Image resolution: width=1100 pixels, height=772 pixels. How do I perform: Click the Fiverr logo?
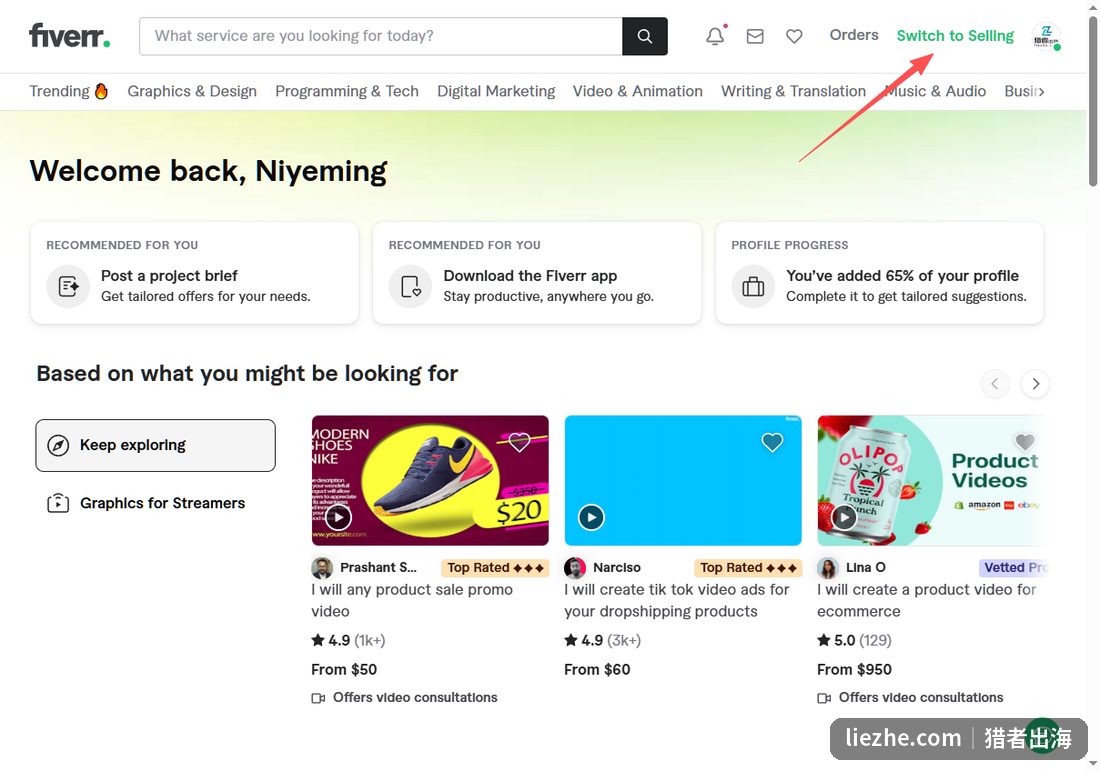coord(69,36)
